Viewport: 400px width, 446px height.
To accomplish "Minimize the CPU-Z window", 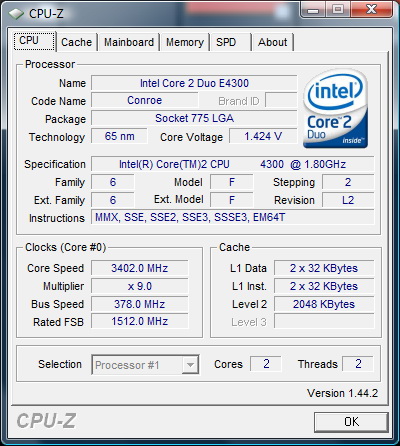I will pos(313,10).
